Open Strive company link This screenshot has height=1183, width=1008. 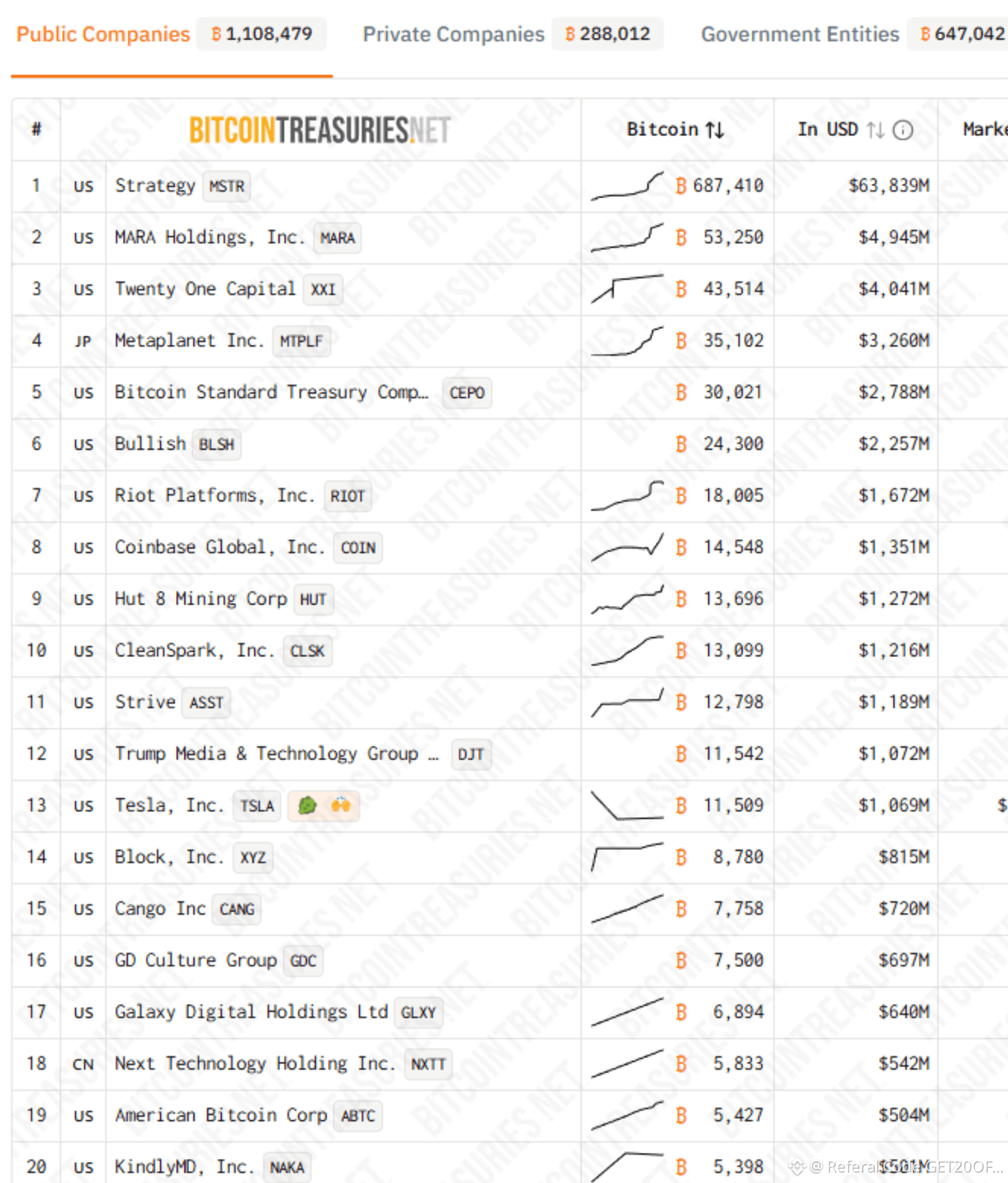click(145, 703)
